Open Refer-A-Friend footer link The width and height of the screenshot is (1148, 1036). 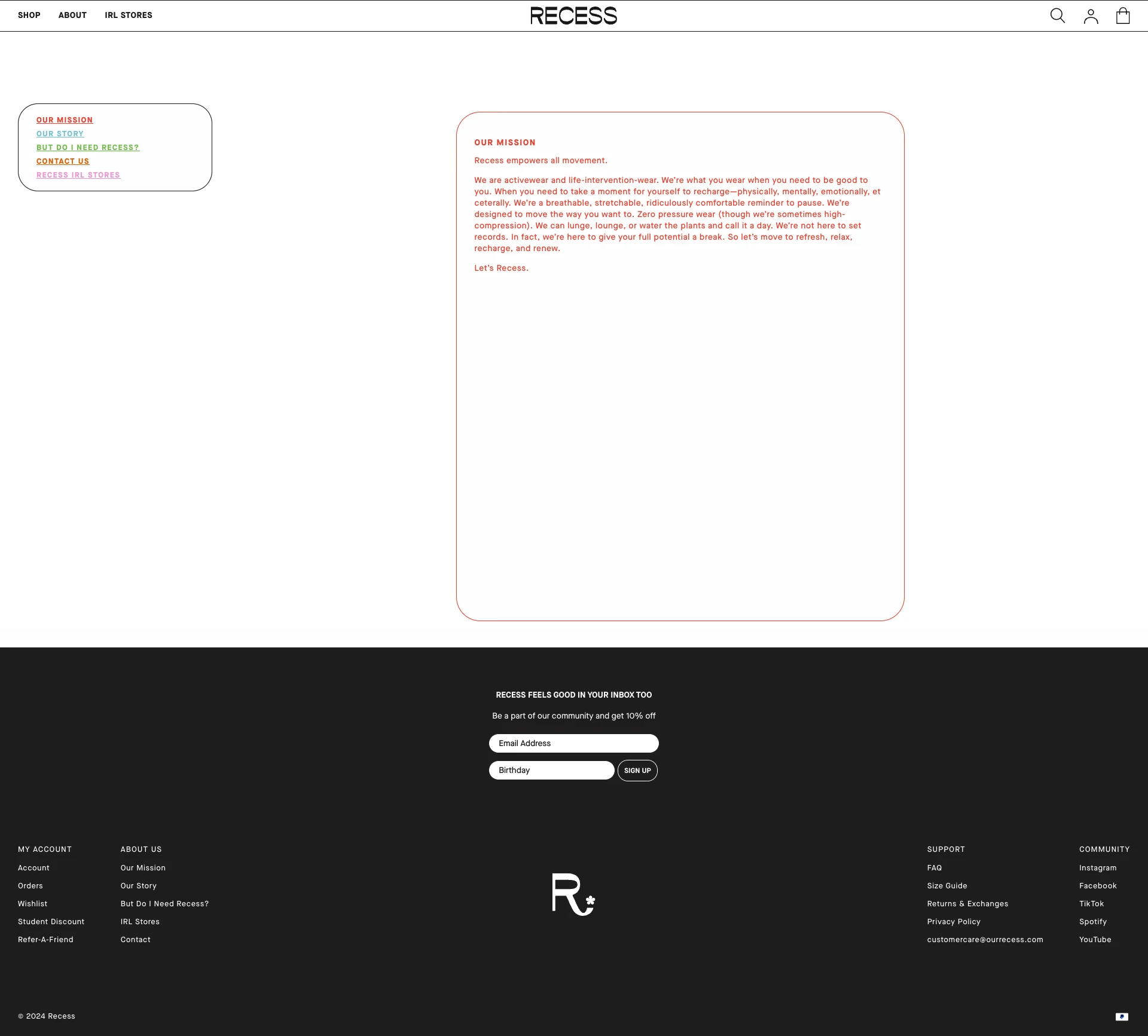coord(45,940)
